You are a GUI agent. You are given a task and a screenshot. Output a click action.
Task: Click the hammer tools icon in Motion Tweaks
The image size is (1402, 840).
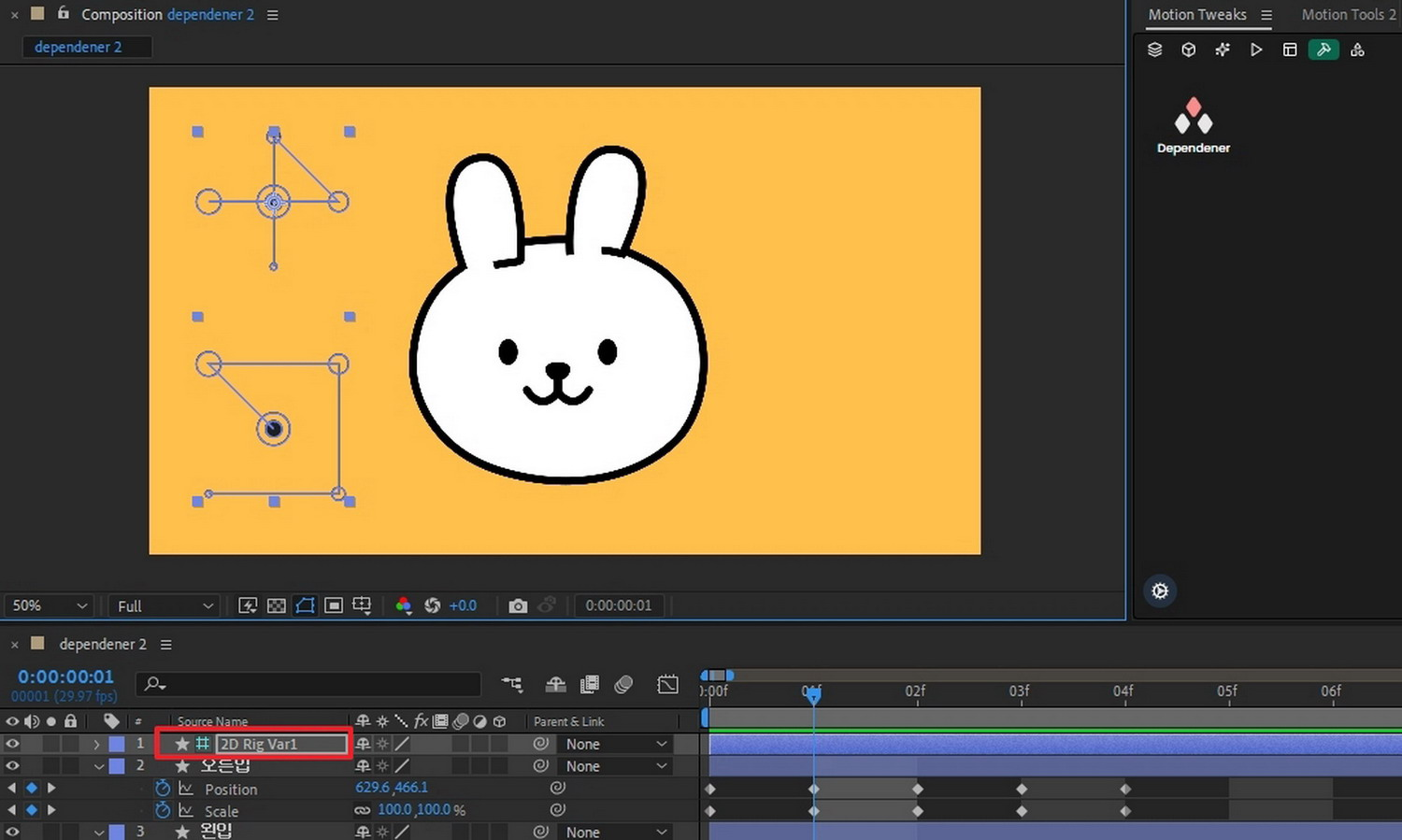tap(1323, 50)
